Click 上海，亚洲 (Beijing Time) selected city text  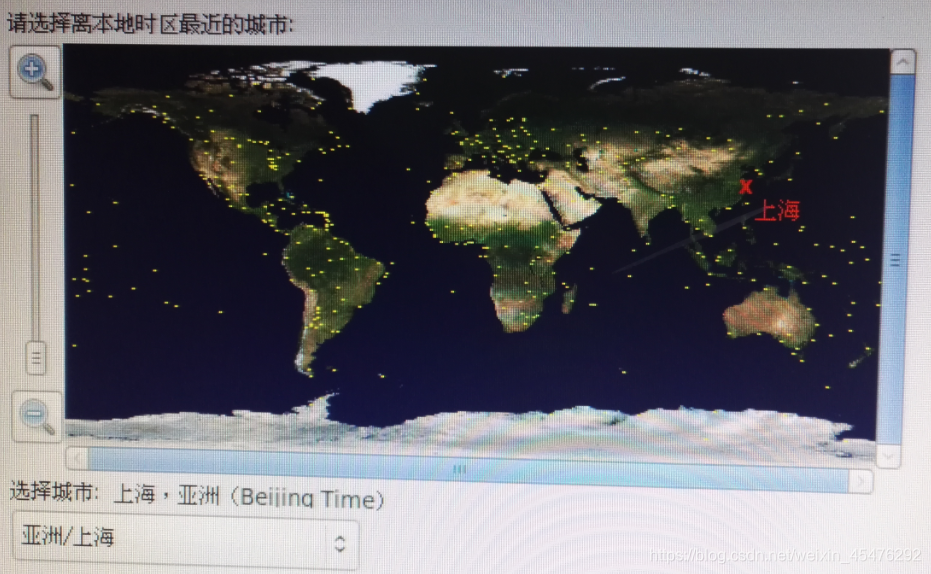(248, 496)
